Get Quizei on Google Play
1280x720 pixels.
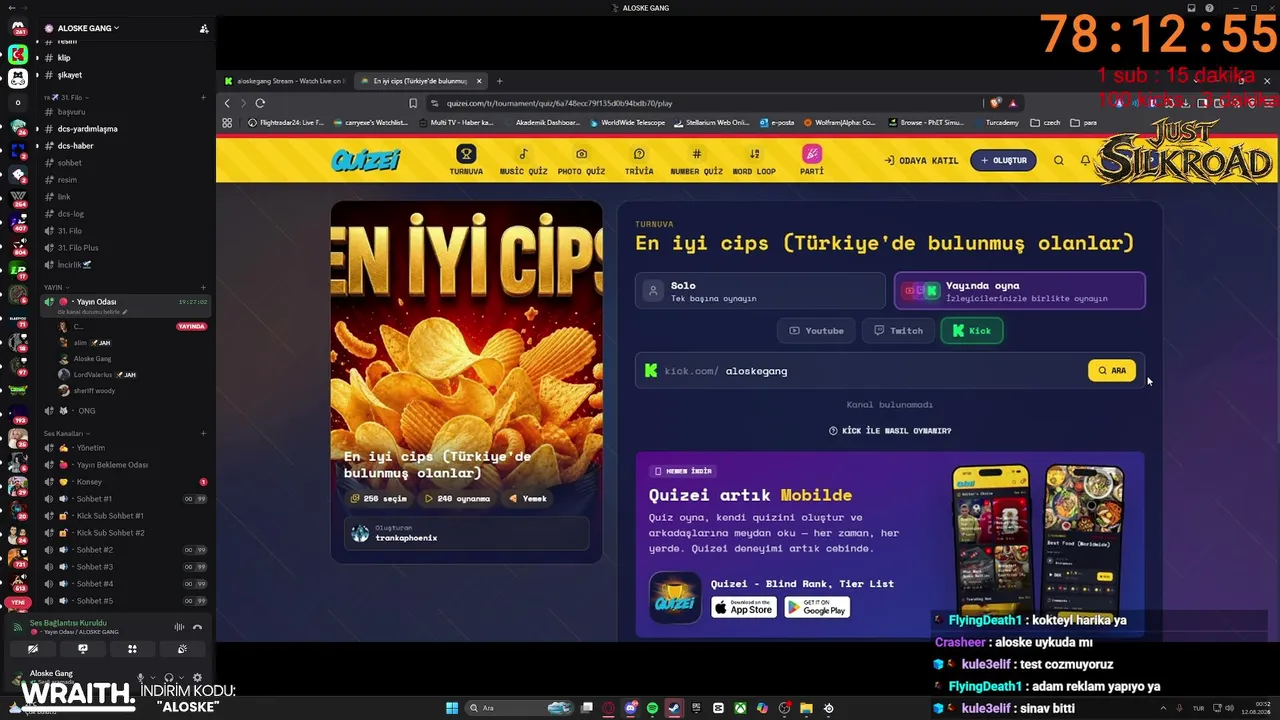tap(817, 607)
